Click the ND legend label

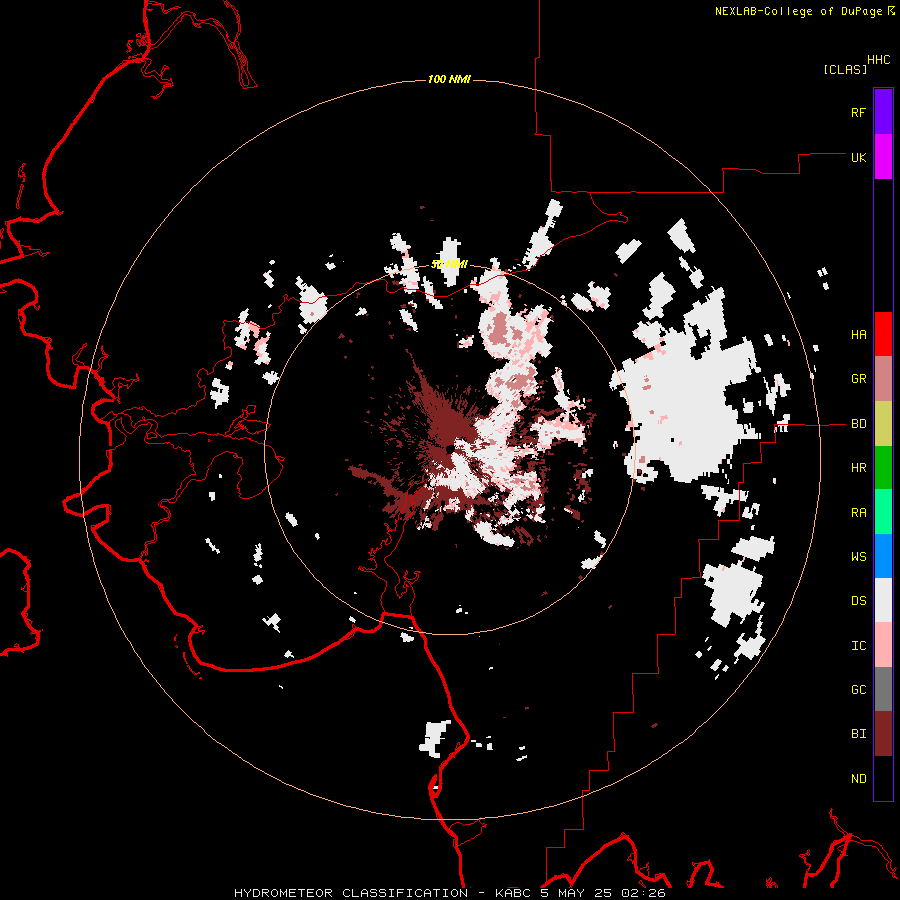click(x=858, y=778)
